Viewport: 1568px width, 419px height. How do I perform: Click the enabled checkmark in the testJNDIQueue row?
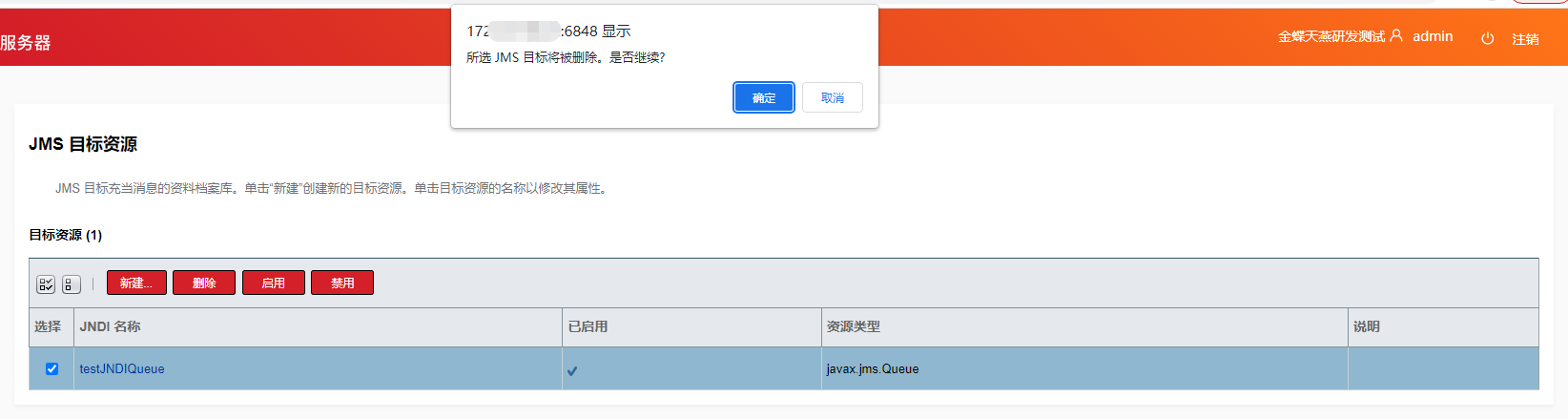(x=572, y=370)
